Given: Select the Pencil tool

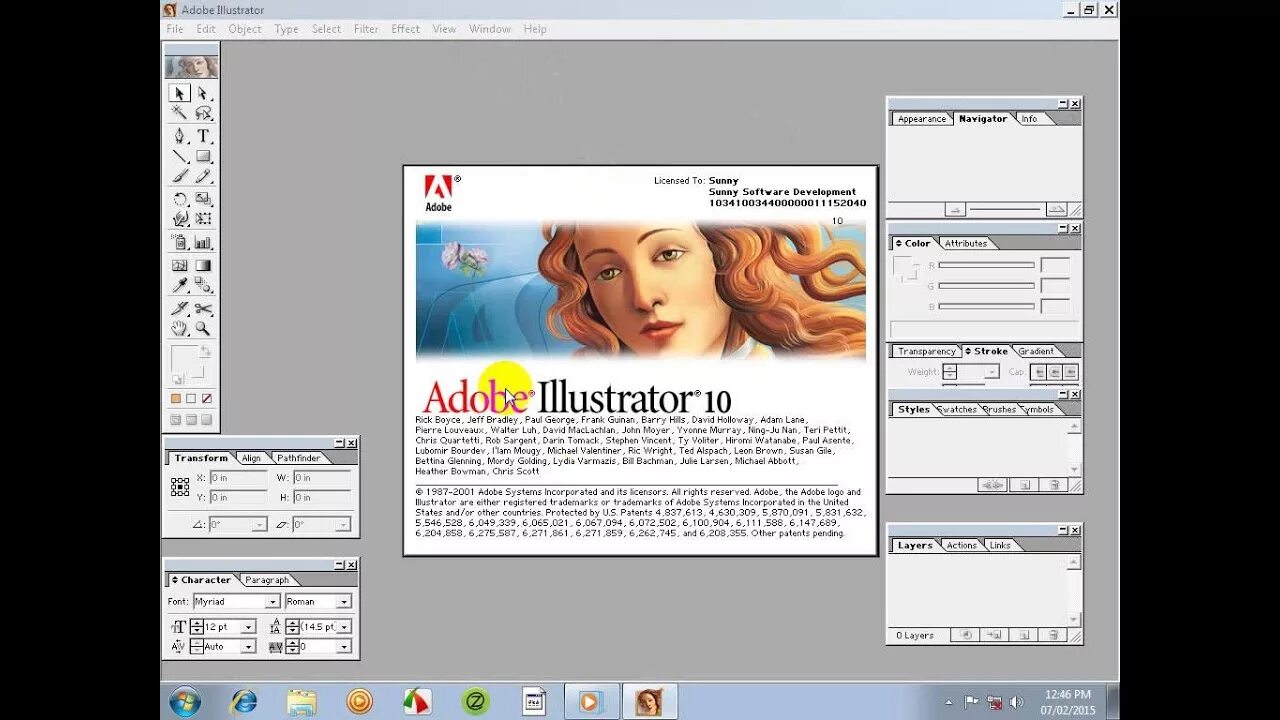Looking at the screenshot, I should pos(203,176).
